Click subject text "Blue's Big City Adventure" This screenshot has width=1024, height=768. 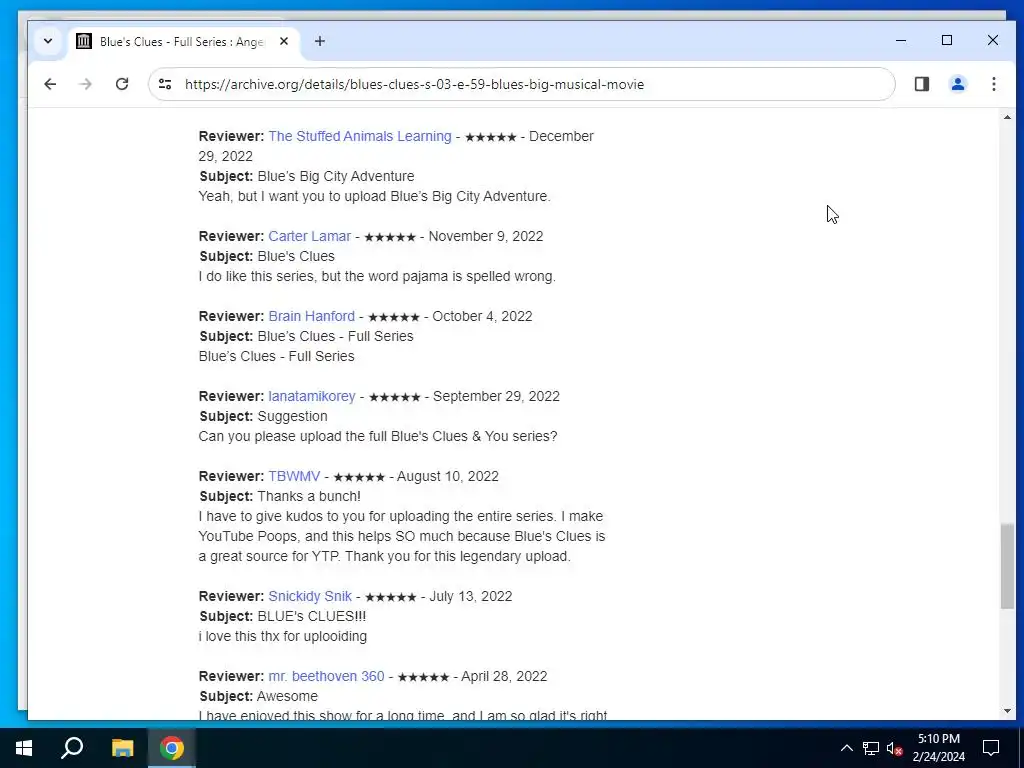tap(336, 176)
